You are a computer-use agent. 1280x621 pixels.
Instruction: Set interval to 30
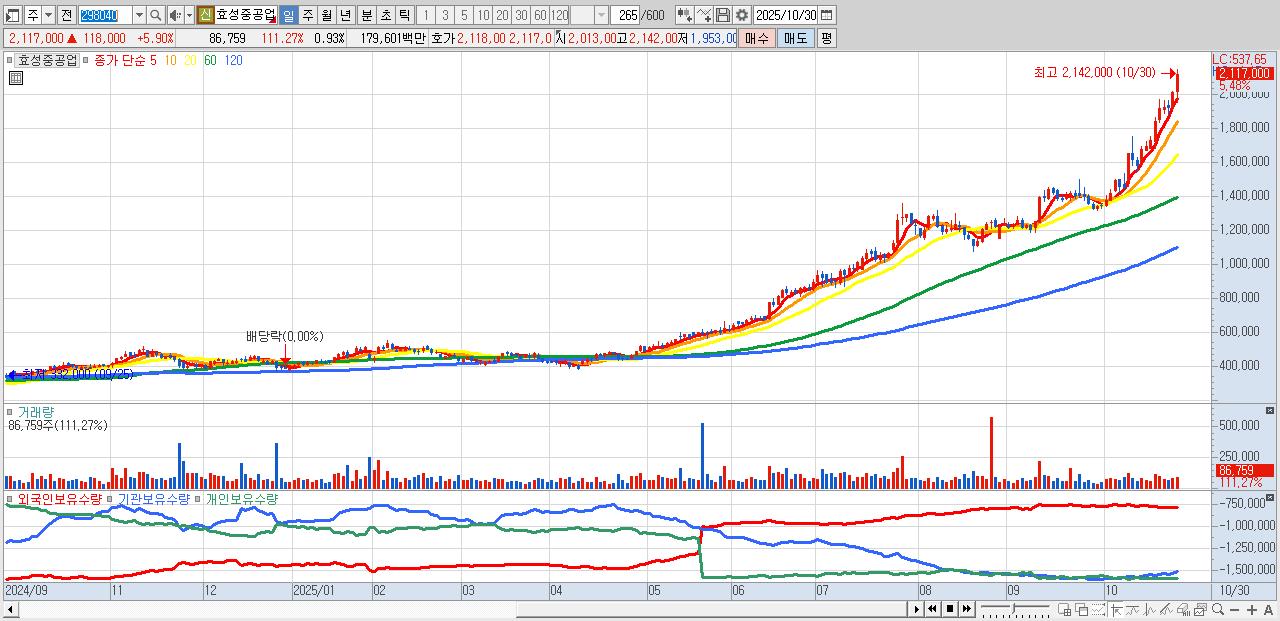click(x=521, y=15)
